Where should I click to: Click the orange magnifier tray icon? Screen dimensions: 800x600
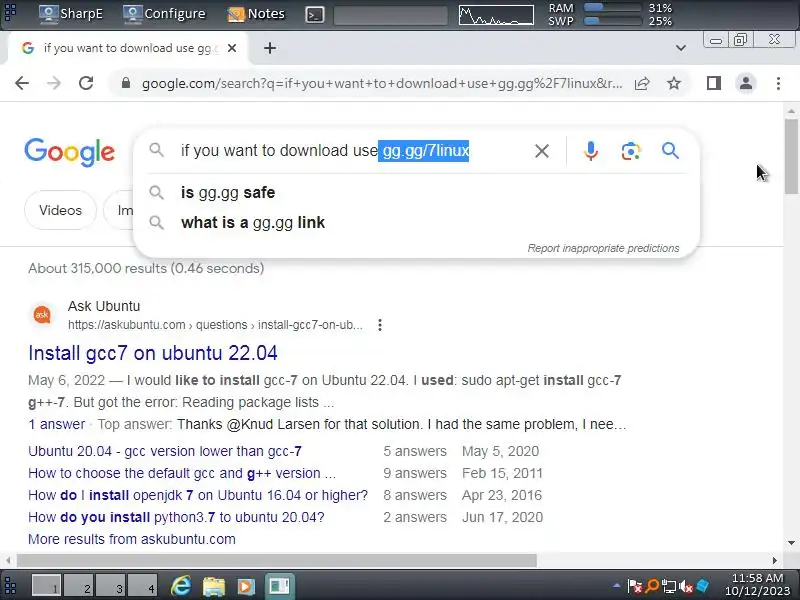click(x=652, y=586)
